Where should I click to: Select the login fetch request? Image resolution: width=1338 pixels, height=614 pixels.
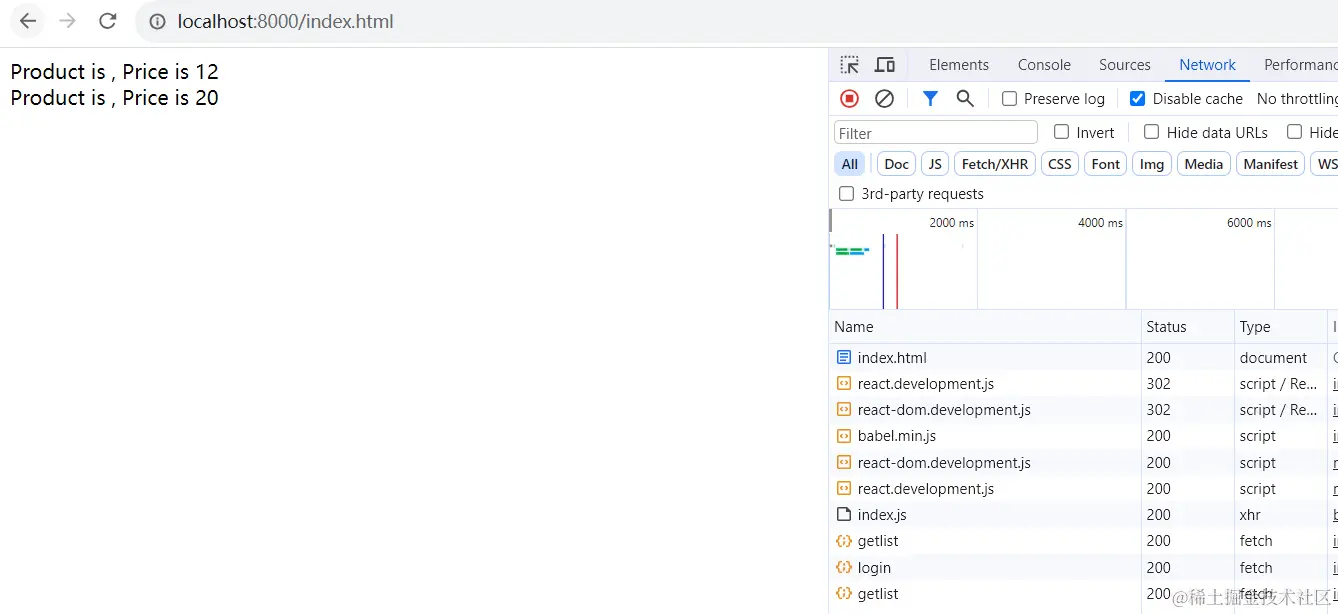pyautogui.click(x=1084, y=568)
